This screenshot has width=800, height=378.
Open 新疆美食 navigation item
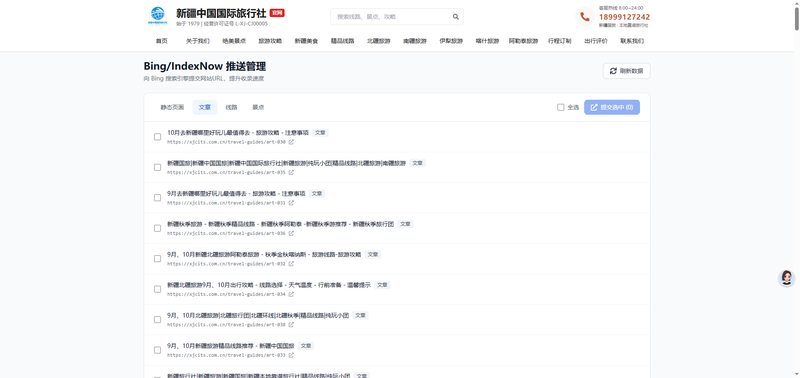pos(306,41)
